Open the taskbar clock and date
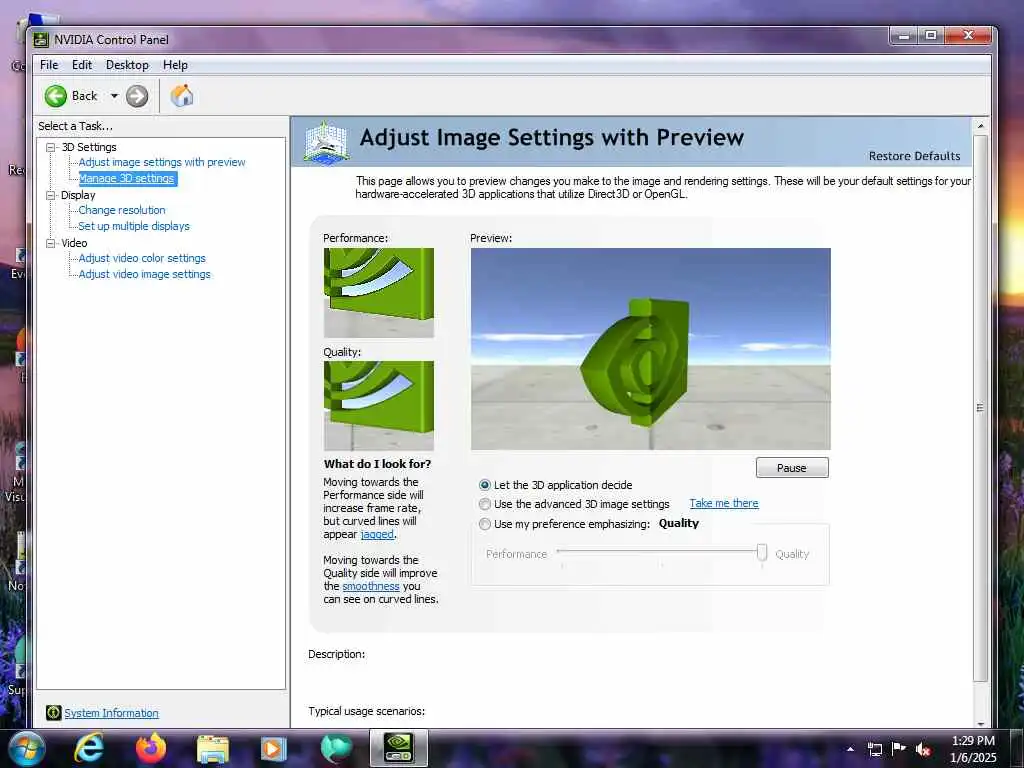This screenshot has width=1024, height=768. coord(973,749)
